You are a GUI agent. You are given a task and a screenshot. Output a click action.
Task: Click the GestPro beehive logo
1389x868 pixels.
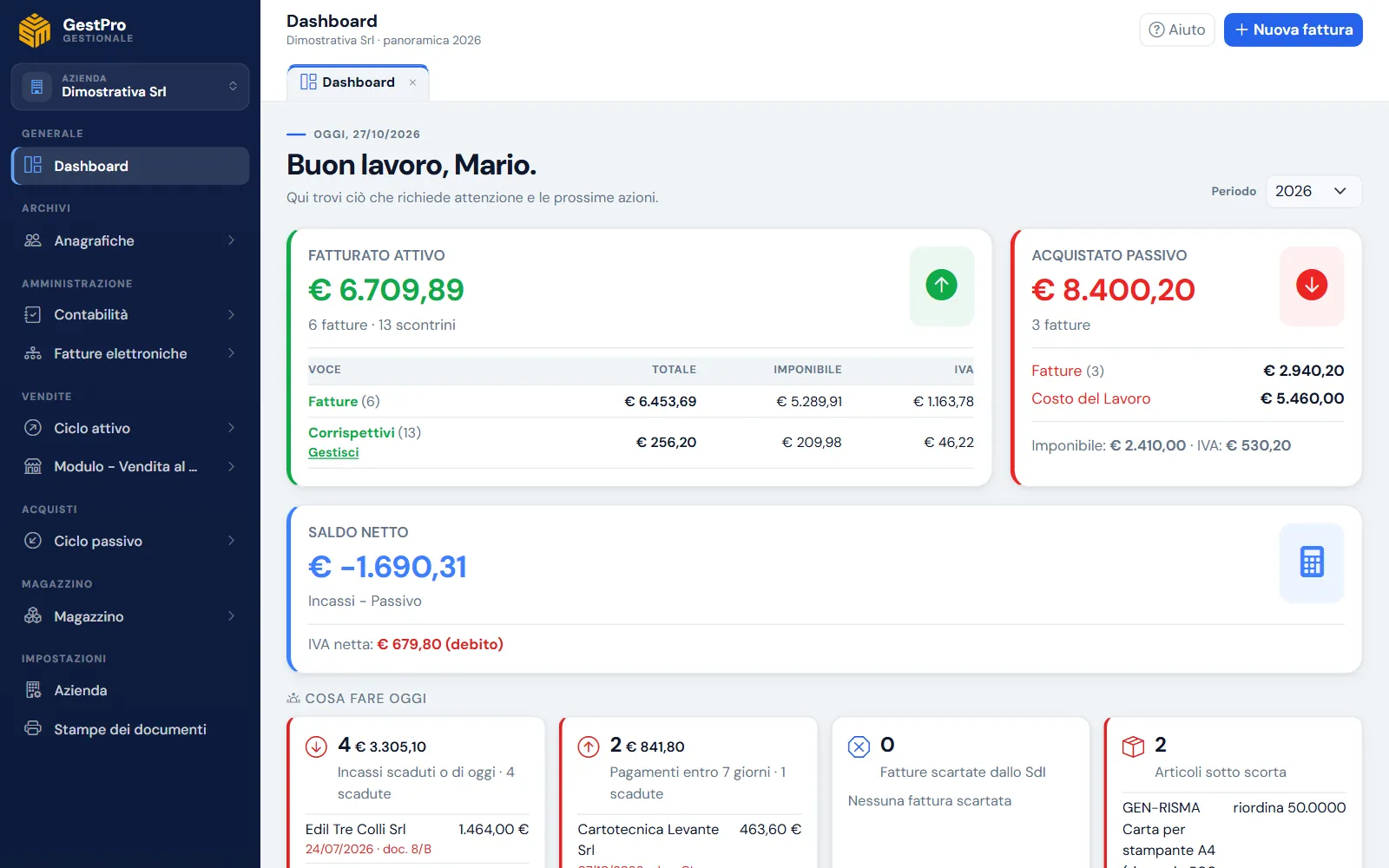pyautogui.click(x=35, y=30)
